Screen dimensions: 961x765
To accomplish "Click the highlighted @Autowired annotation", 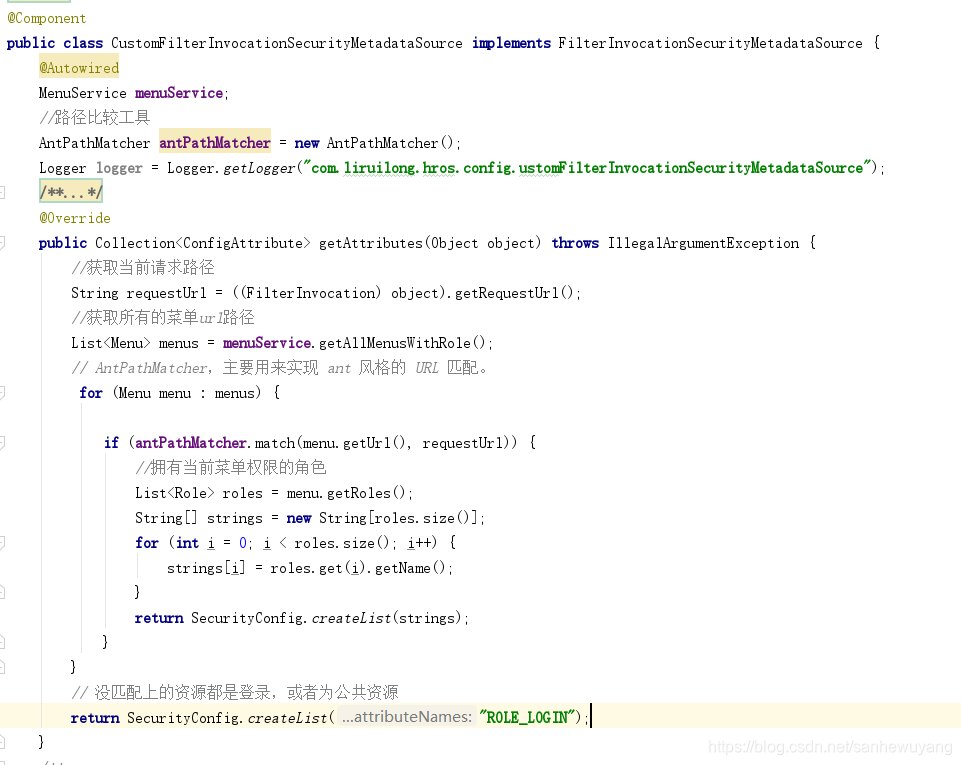I will (79, 68).
